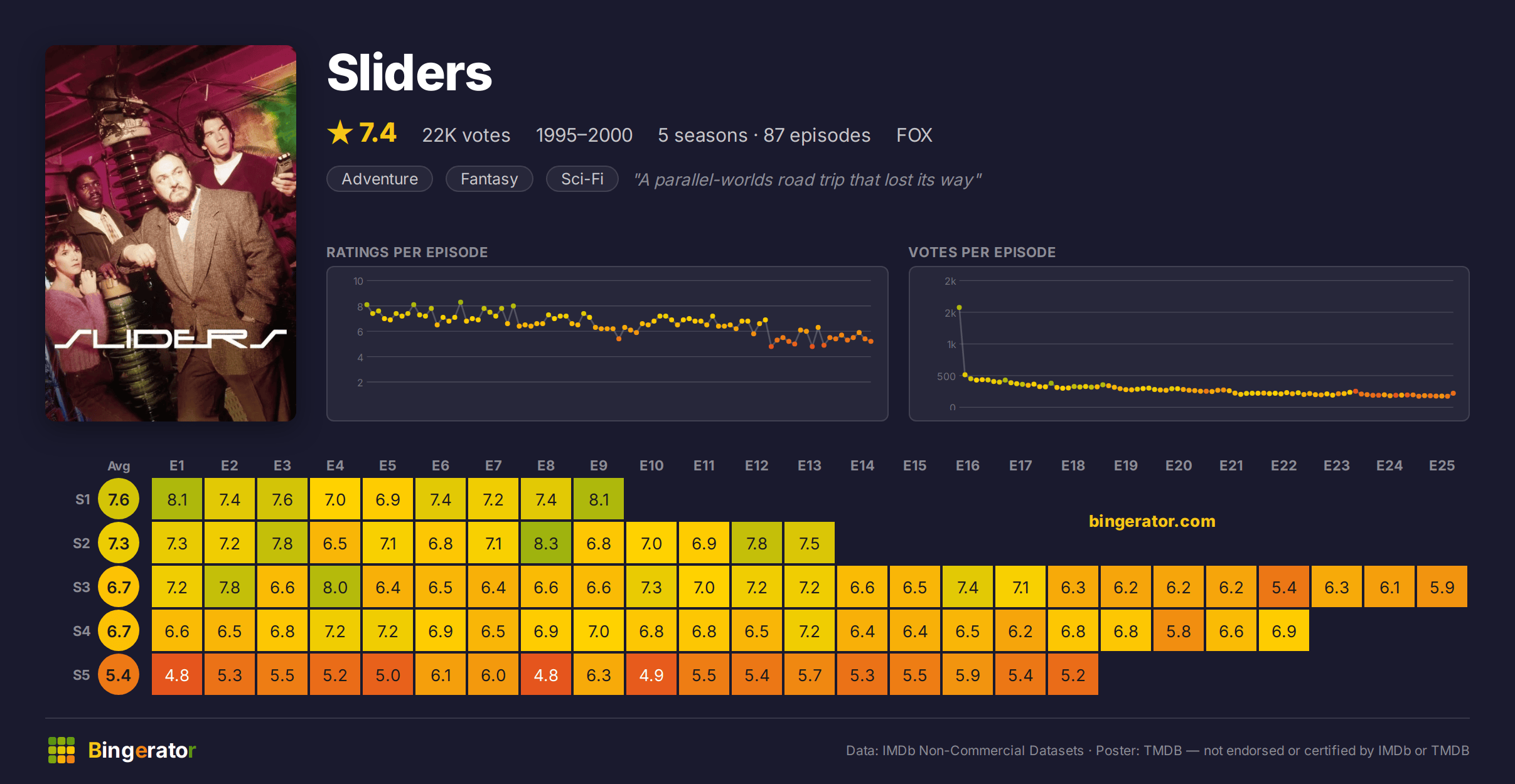This screenshot has width=1515, height=784.
Task: Select the Sci-Fi genre tag
Action: click(x=582, y=179)
